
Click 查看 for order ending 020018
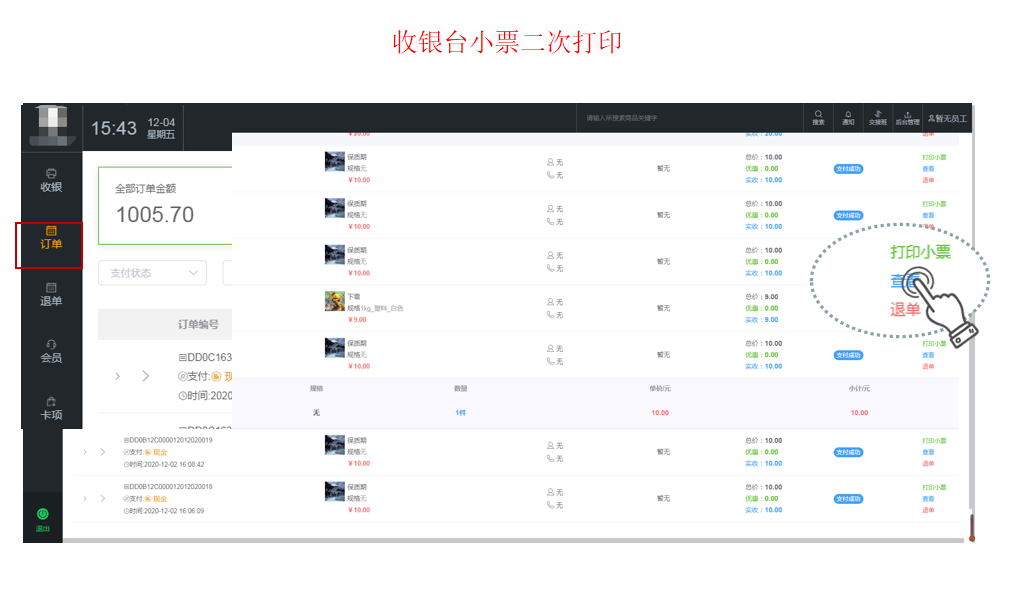tap(928, 499)
